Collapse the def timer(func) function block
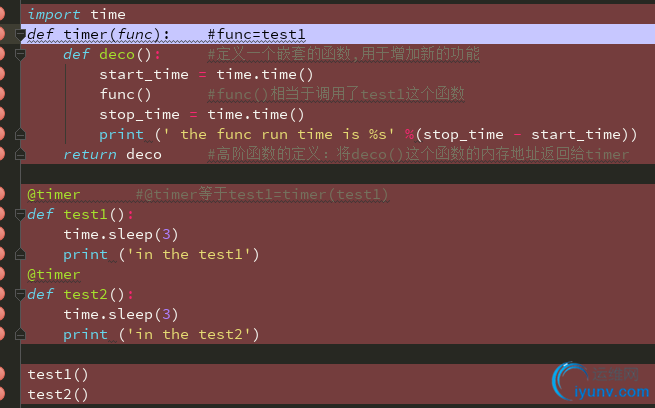 [20, 34]
